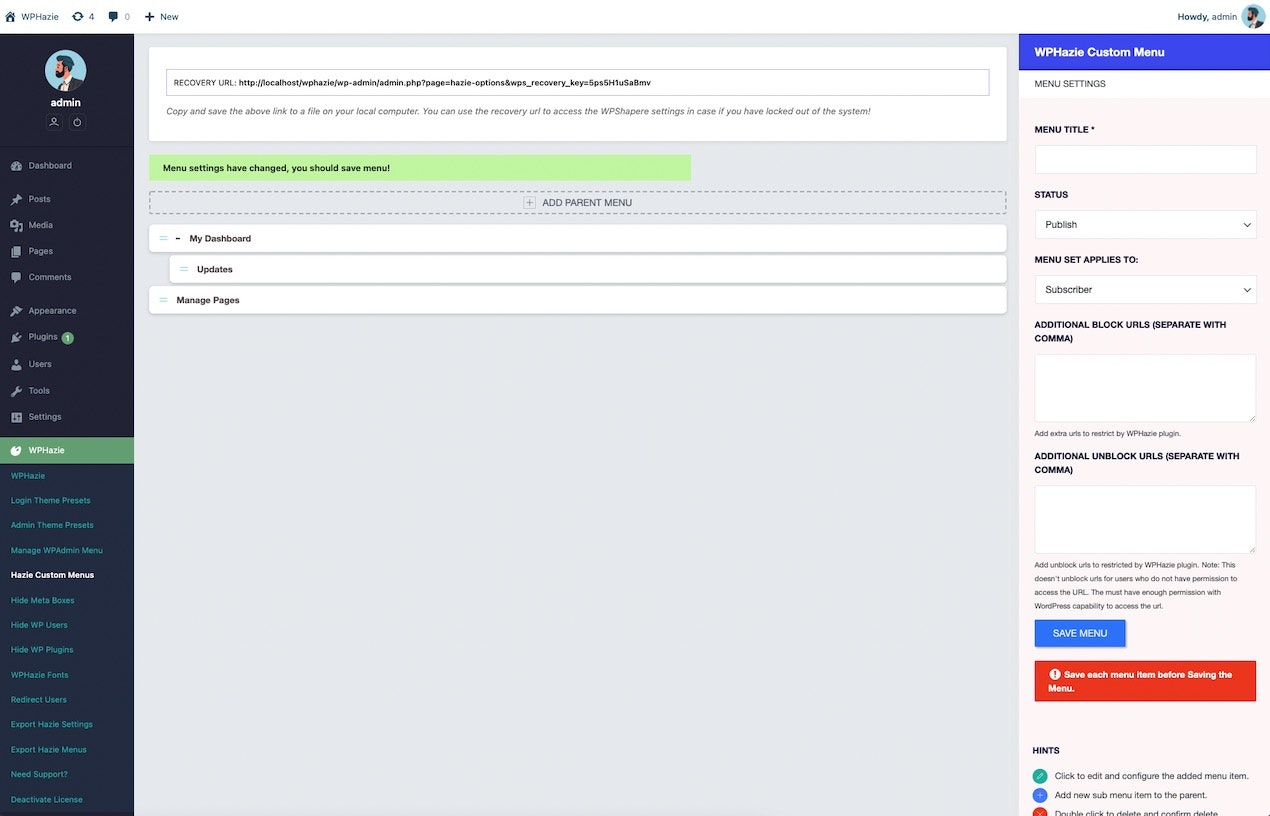Click the Comments bubble icon in sidebar
Viewport: 1270px width, 816px height.
pos(16,278)
